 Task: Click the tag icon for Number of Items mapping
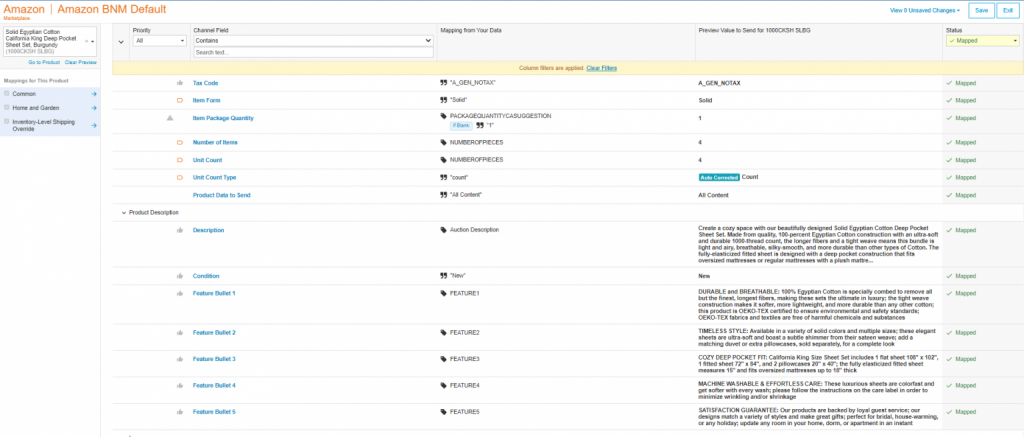(444, 142)
